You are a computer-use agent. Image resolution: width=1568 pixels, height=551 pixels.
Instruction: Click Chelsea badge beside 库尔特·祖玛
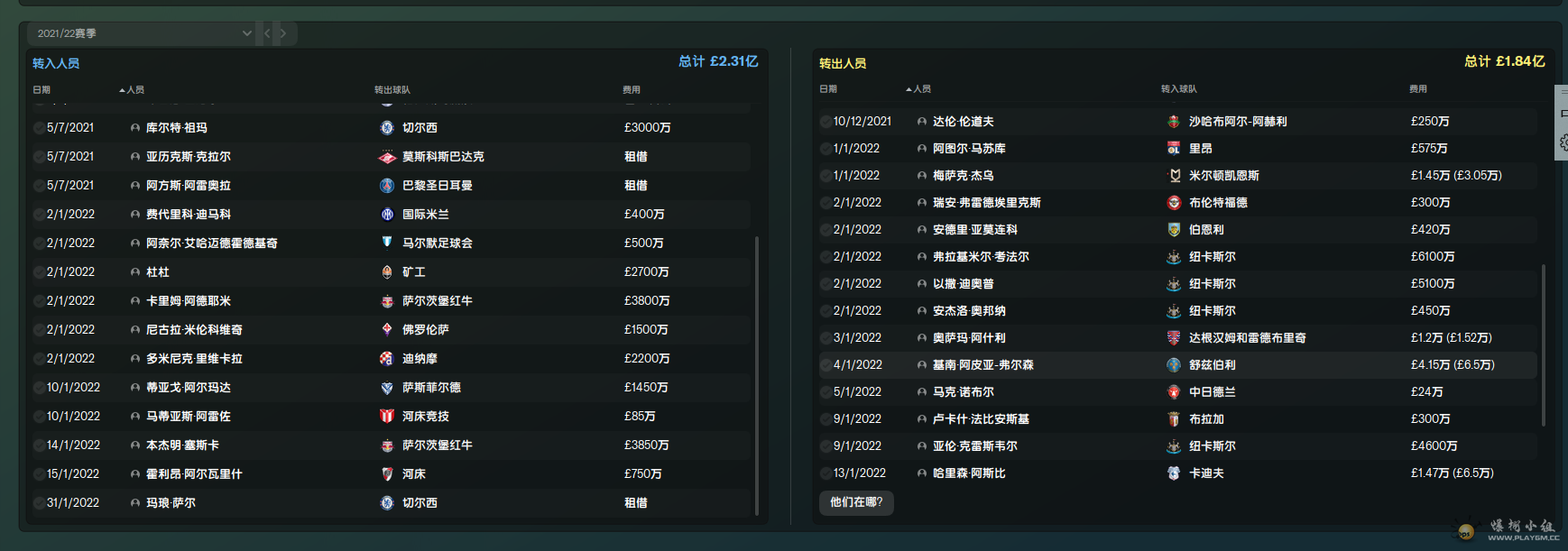point(387,128)
